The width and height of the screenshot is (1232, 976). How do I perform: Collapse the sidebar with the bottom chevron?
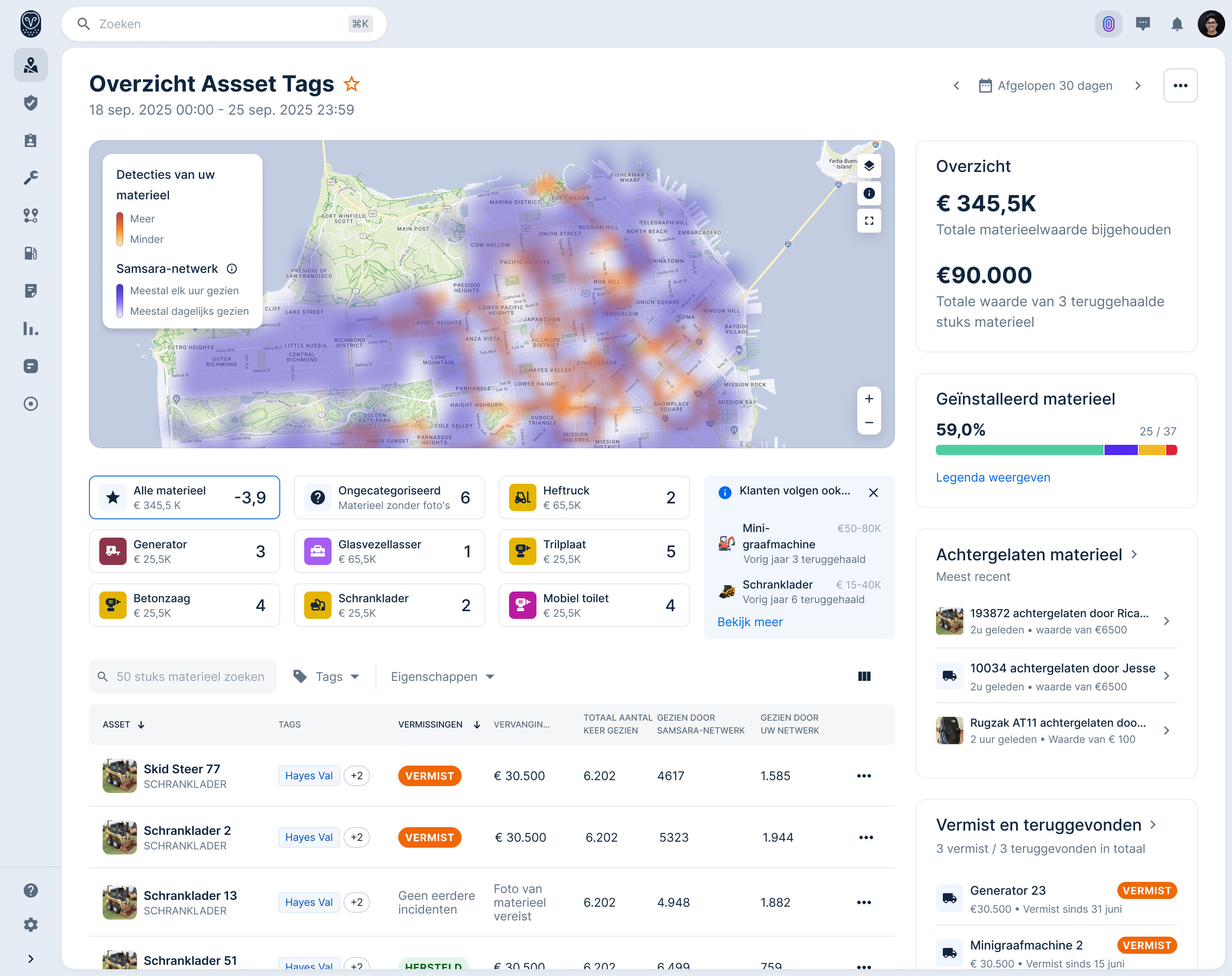(30, 959)
